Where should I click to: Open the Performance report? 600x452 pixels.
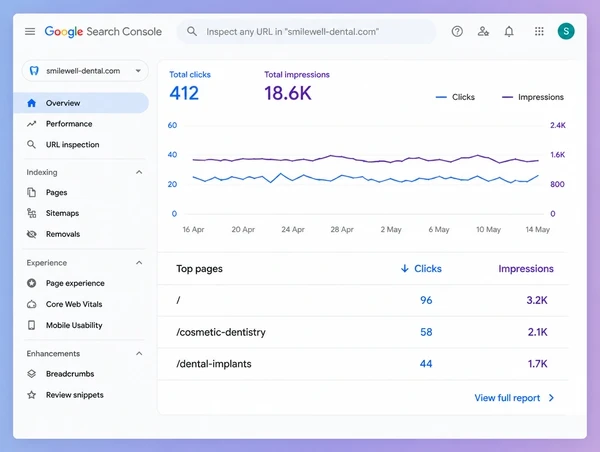[x=69, y=124]
